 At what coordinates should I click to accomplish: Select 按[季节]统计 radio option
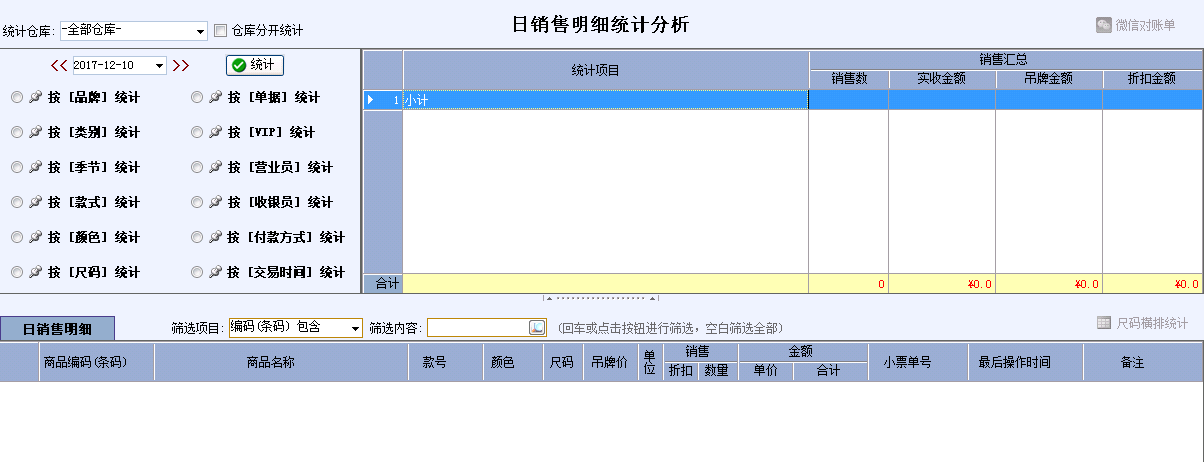coord(17,167)
